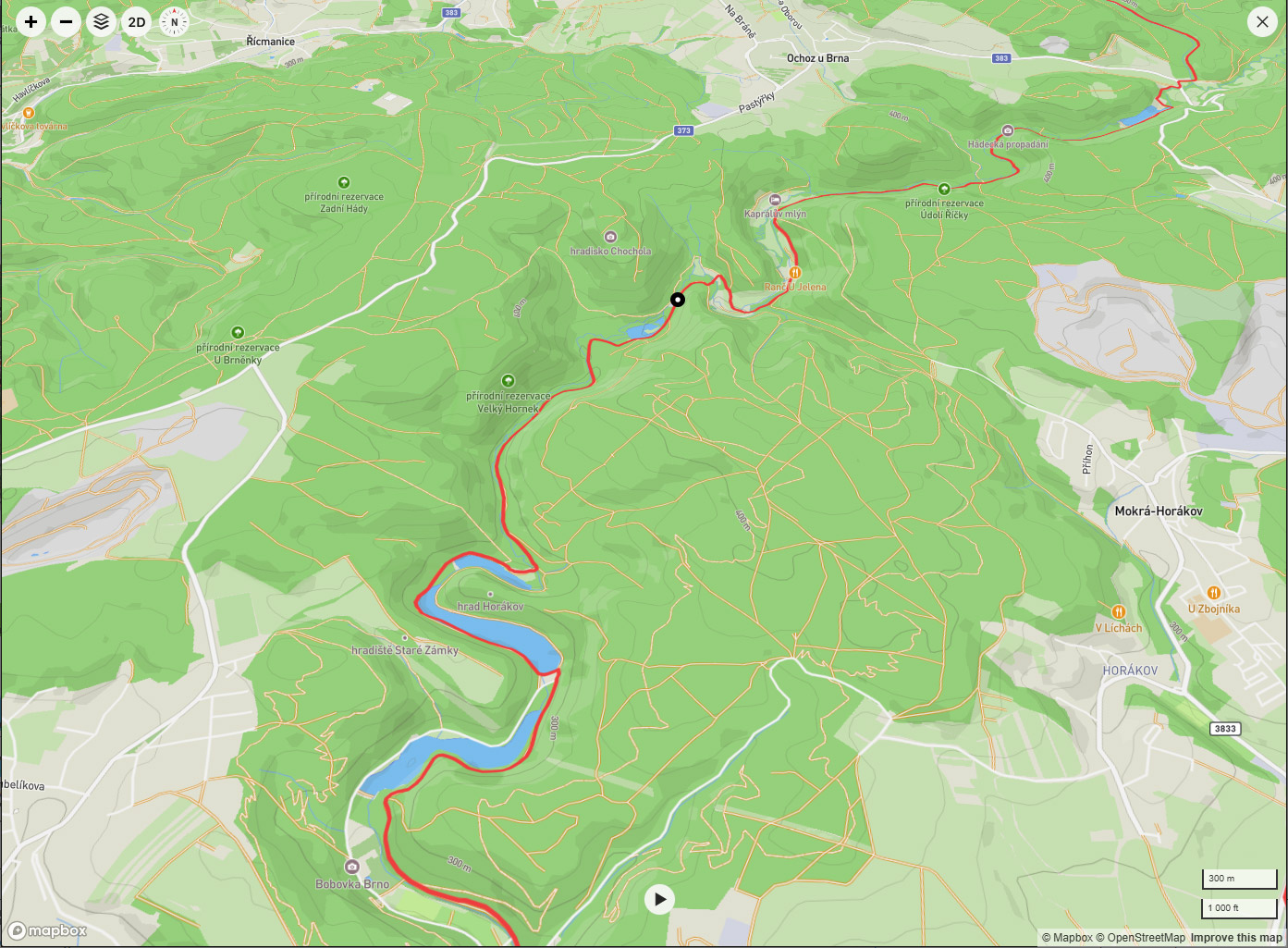
Task: Click the Mapbox logo
Action: click(x=48, y=930)
